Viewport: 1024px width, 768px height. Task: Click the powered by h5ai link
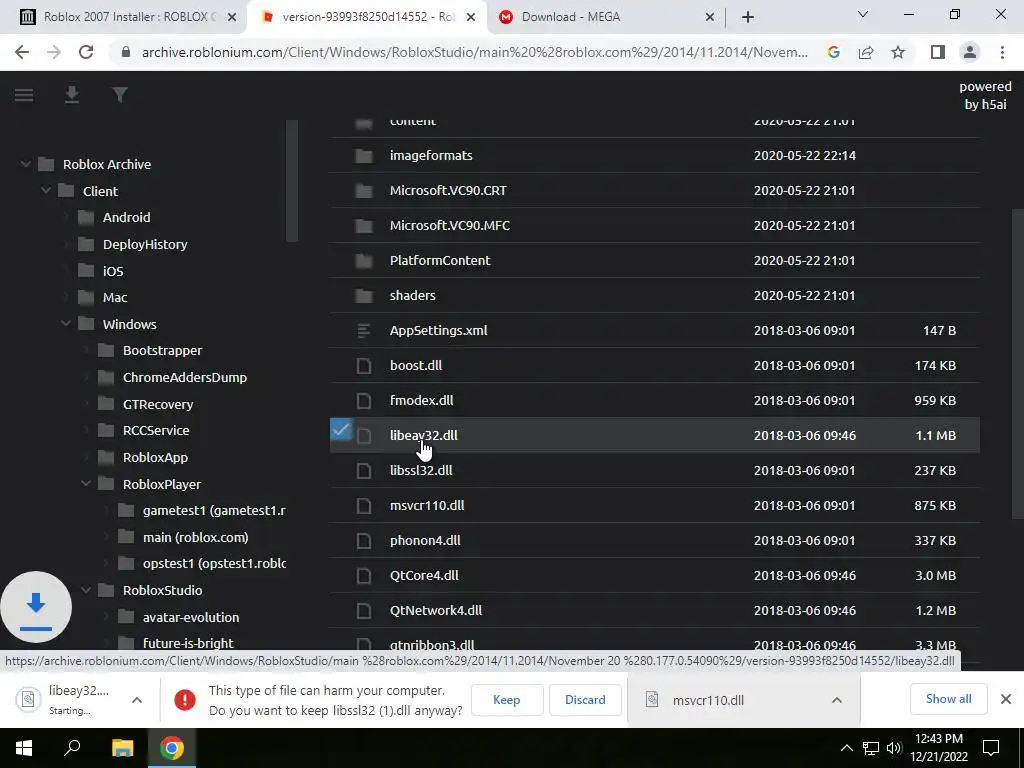click(x=985, y=95)
